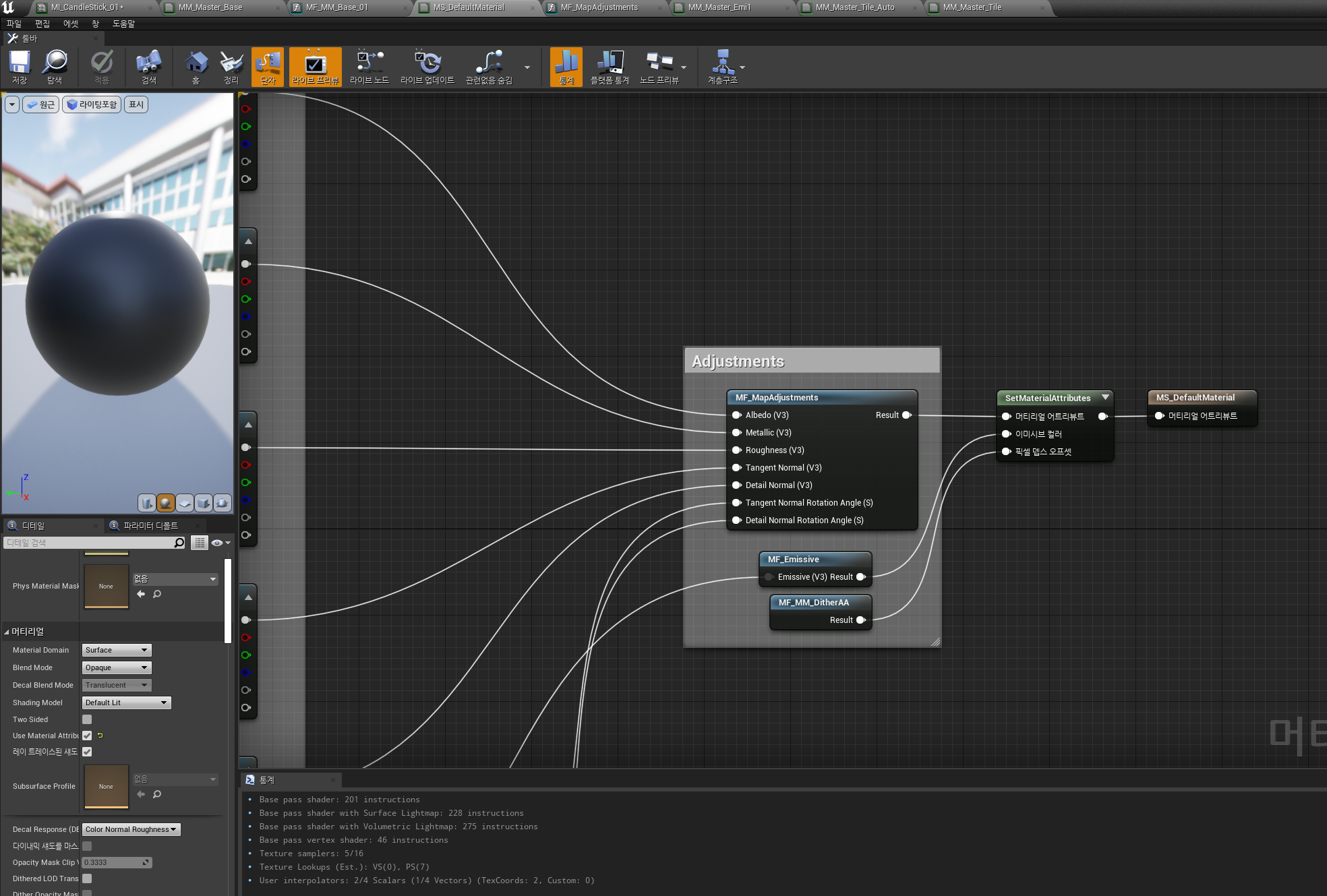
Task: Open Decal Response Color Normal Roughness dropdown
Action: pyautogui.click(x=131, y=829)
